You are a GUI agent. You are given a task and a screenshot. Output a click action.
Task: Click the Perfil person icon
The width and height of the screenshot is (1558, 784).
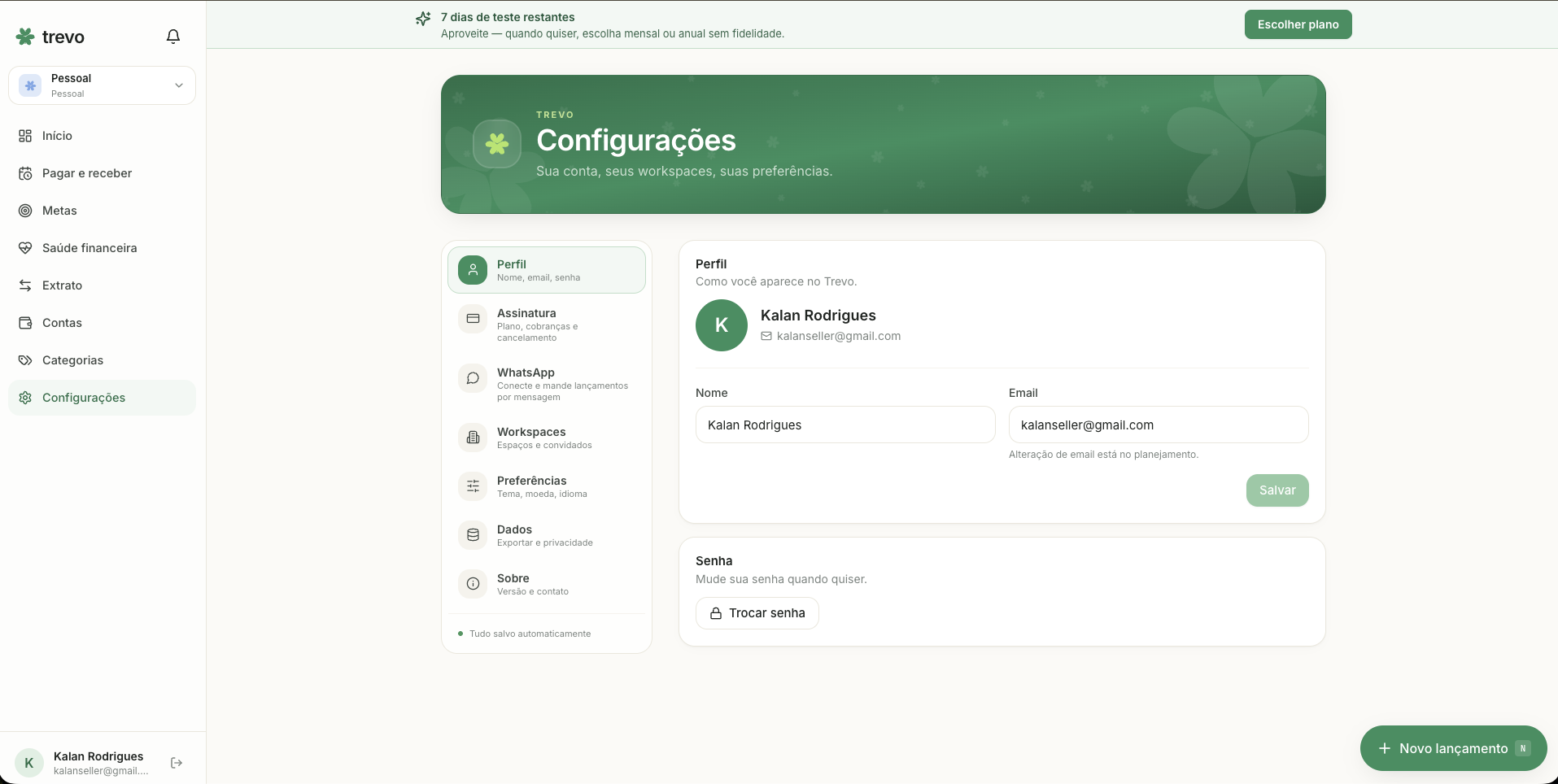tap(473, 270)
